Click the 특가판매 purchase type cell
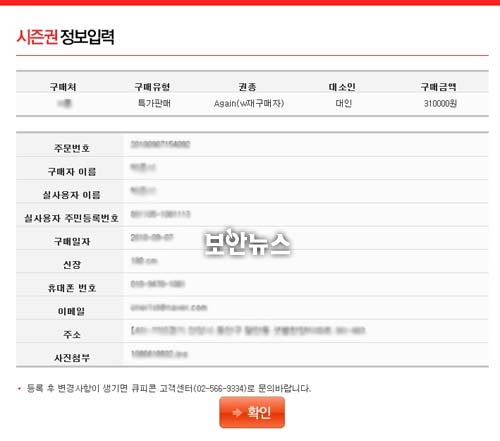Image resolution: width=500 pixels, height=441 pixels. point(154,103)
